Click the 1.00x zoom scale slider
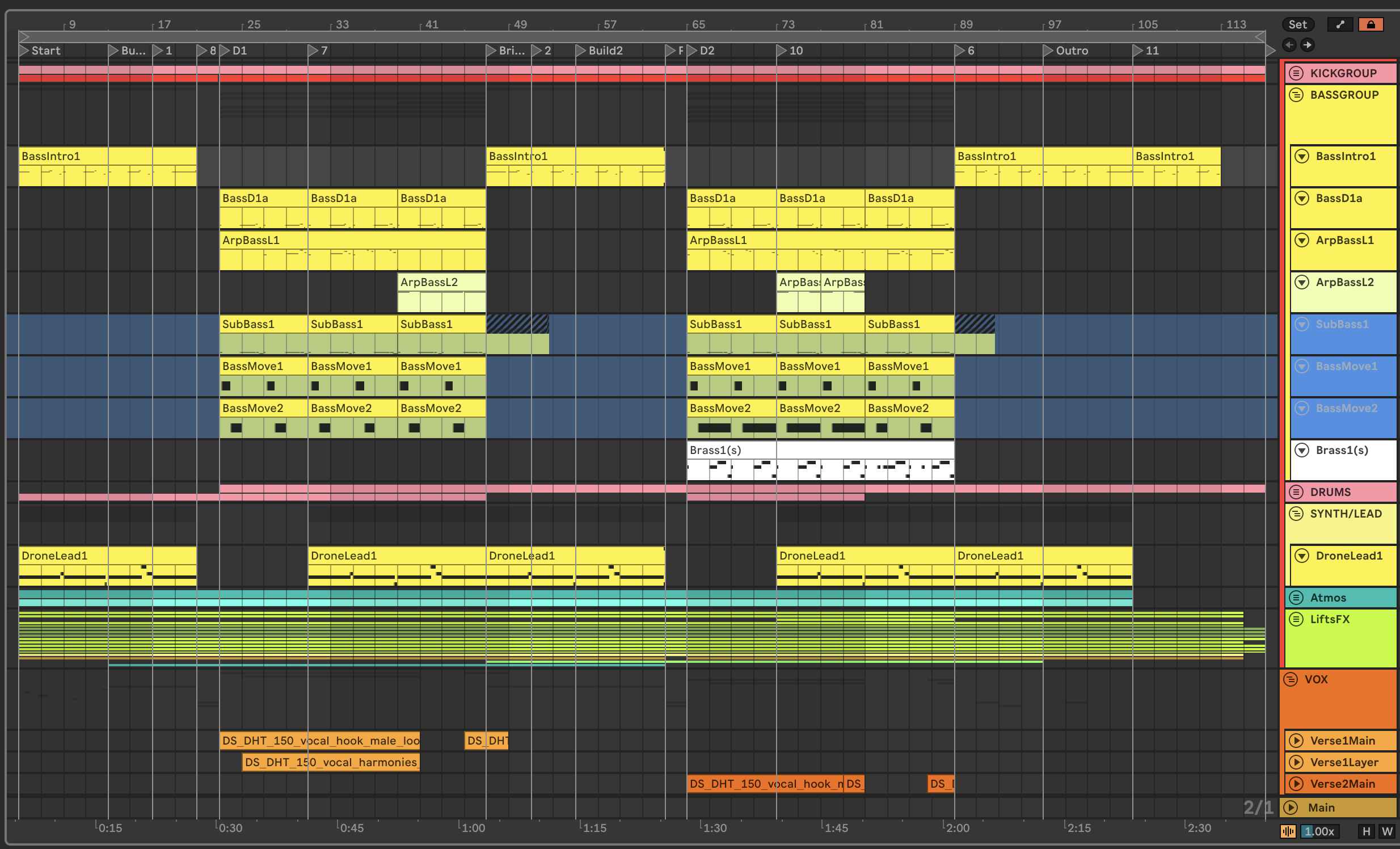Image resolution: width=1400 pixels, height=849 pixels. 1319,831
